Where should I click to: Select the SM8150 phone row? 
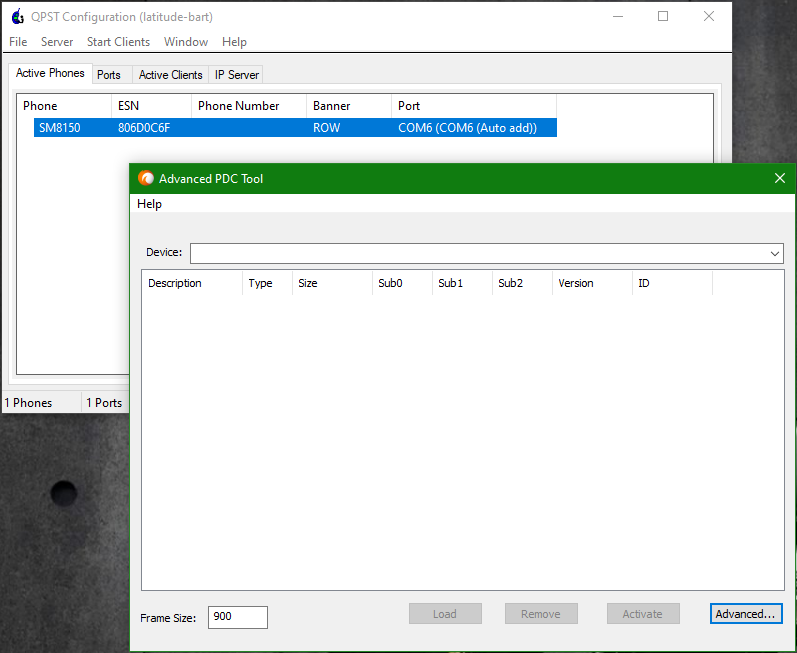295,128
